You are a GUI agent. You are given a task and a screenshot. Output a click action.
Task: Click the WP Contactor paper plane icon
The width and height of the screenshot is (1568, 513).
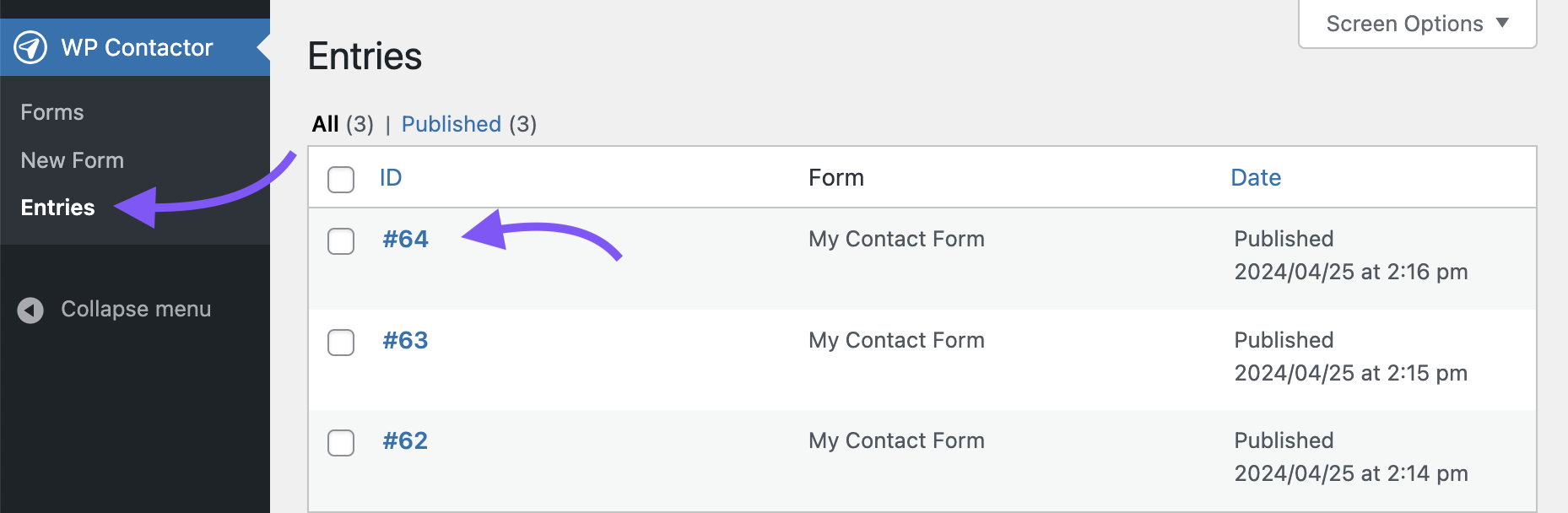pos(30,47)
